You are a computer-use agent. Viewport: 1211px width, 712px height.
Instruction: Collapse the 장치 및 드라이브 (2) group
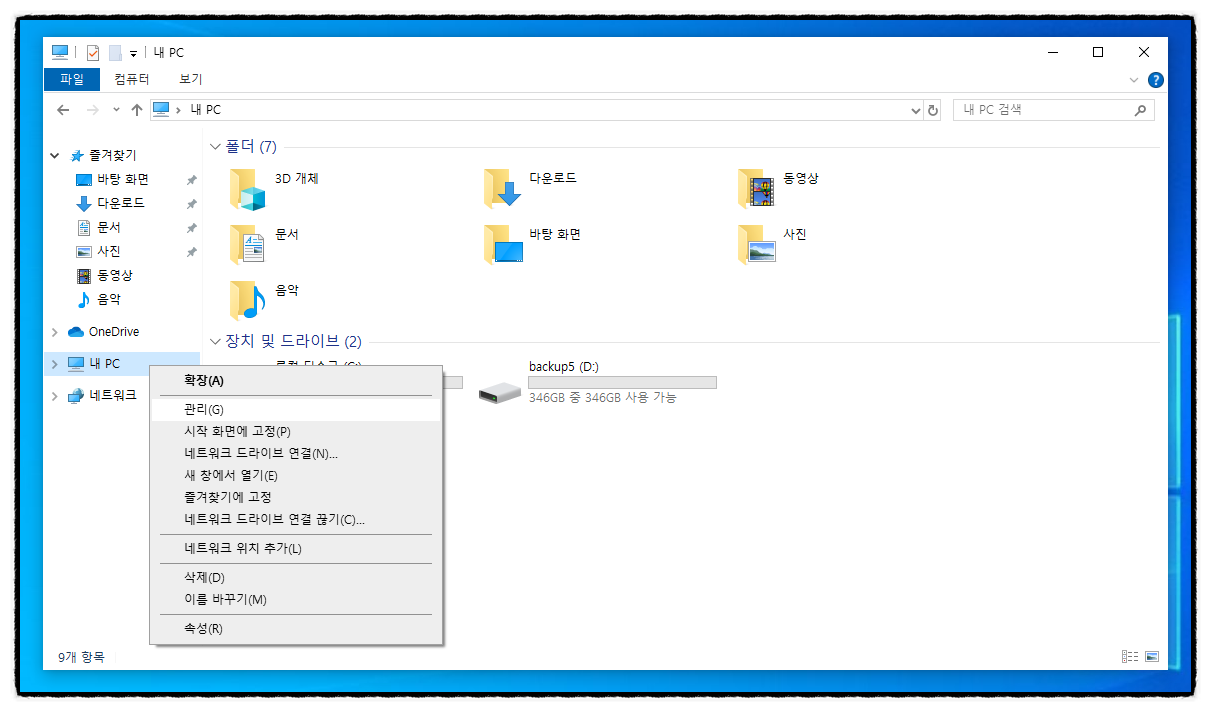click(x=215, y=341)
